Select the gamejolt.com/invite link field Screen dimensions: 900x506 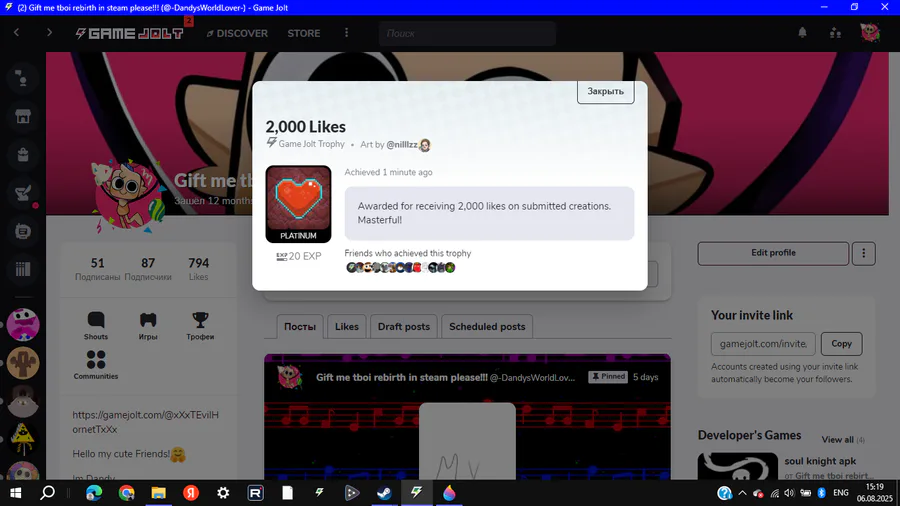pyautogui.click(x=763, y=344)
